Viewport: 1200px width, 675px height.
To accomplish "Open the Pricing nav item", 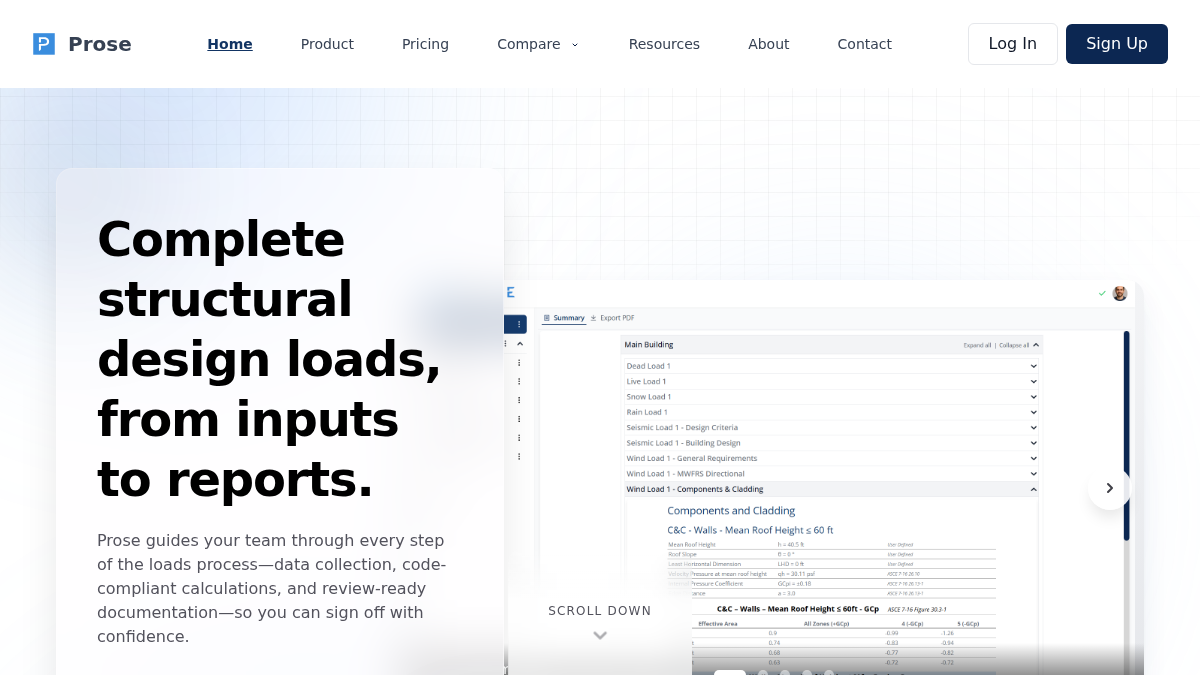I will pyautogui.click(x=425, y=44).
